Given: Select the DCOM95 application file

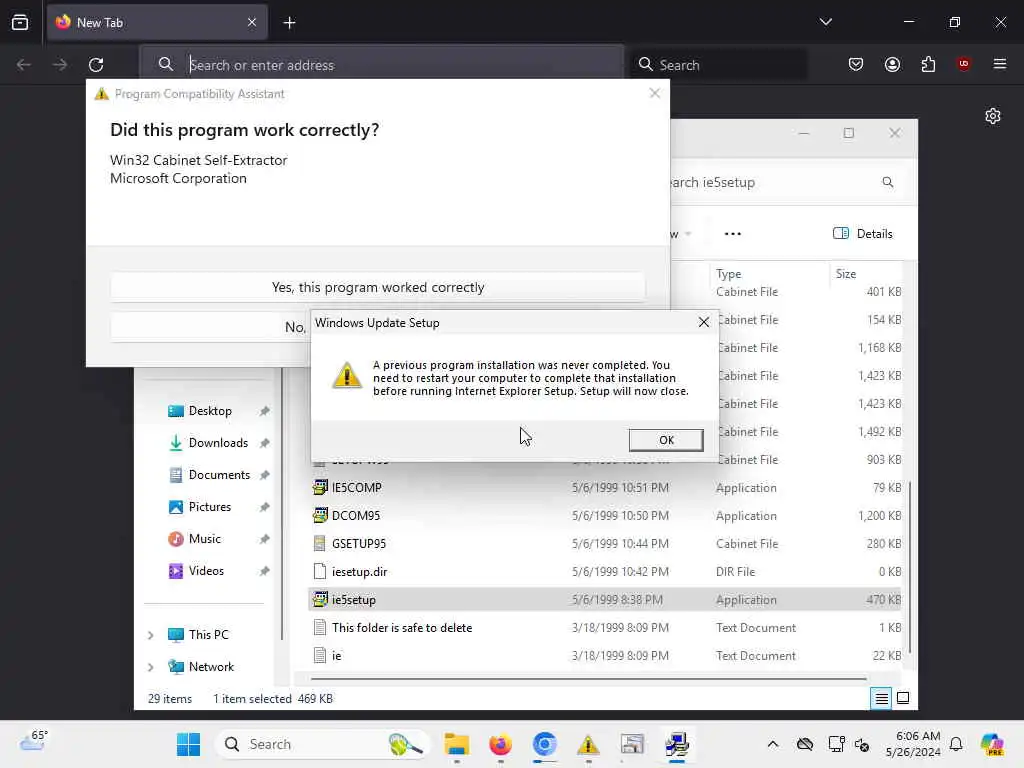Looking at the screenshot, I should click(x=604, y=516).
